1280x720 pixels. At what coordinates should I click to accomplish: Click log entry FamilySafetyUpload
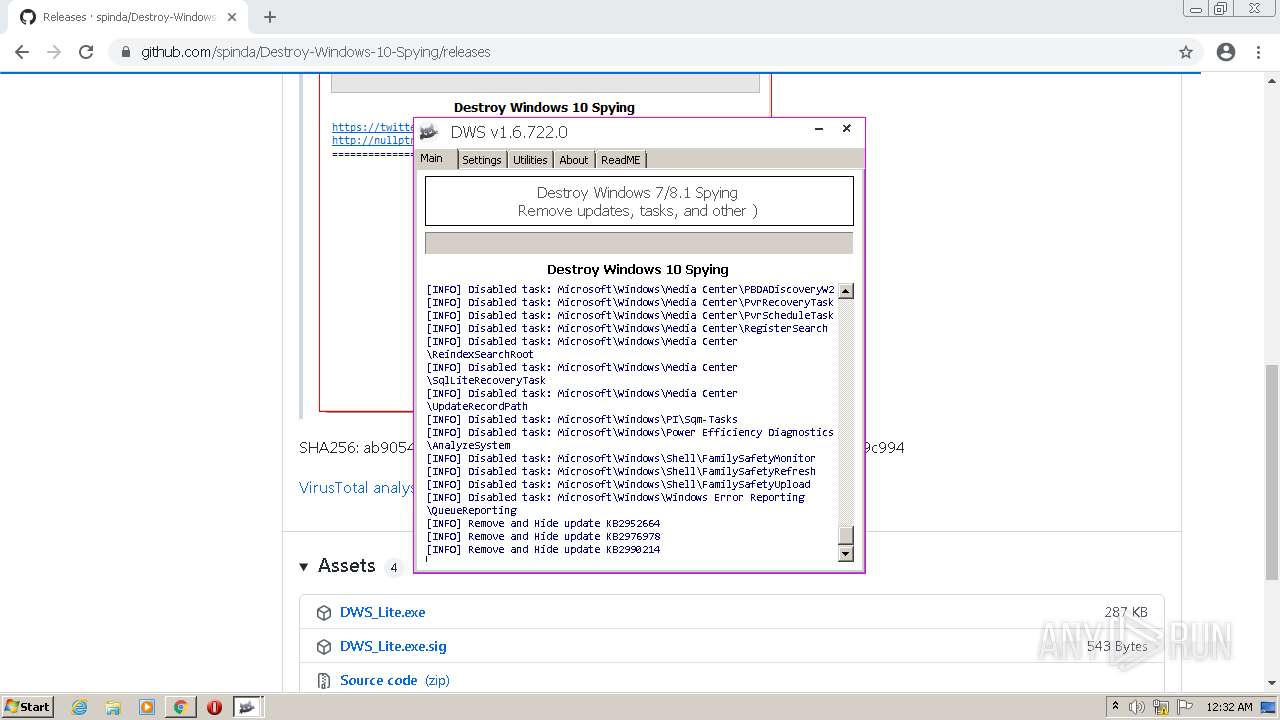[619, 484]
